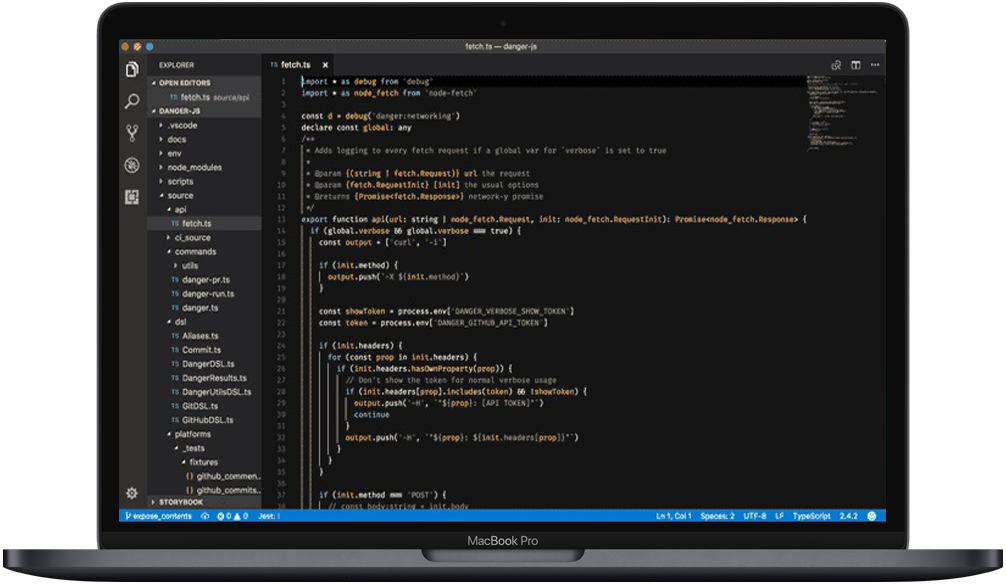Open the Source Control view
This screenshot has width=1006, height=584.
click(131, 133)
